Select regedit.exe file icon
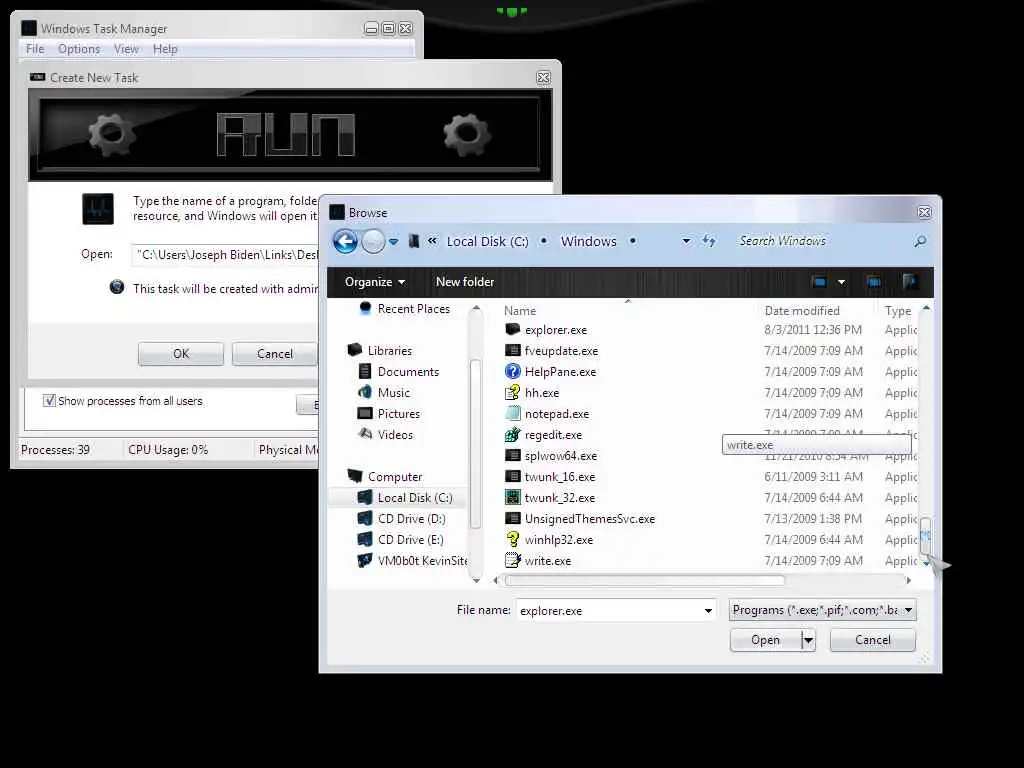The height and width of the screenshot is (768, 1024). tap(513, 434)
